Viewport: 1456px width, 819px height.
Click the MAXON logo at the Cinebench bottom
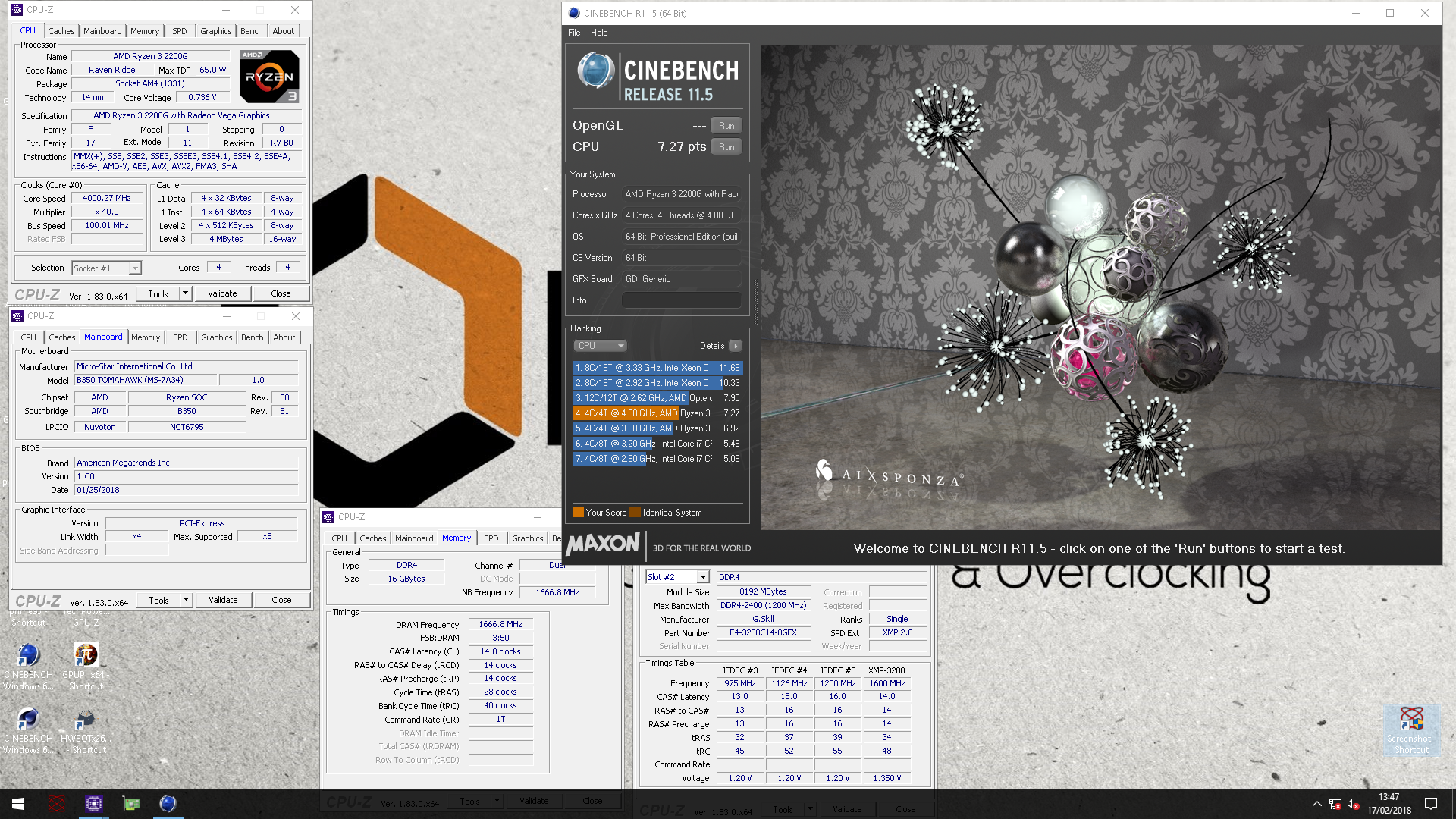click(604, 544)
